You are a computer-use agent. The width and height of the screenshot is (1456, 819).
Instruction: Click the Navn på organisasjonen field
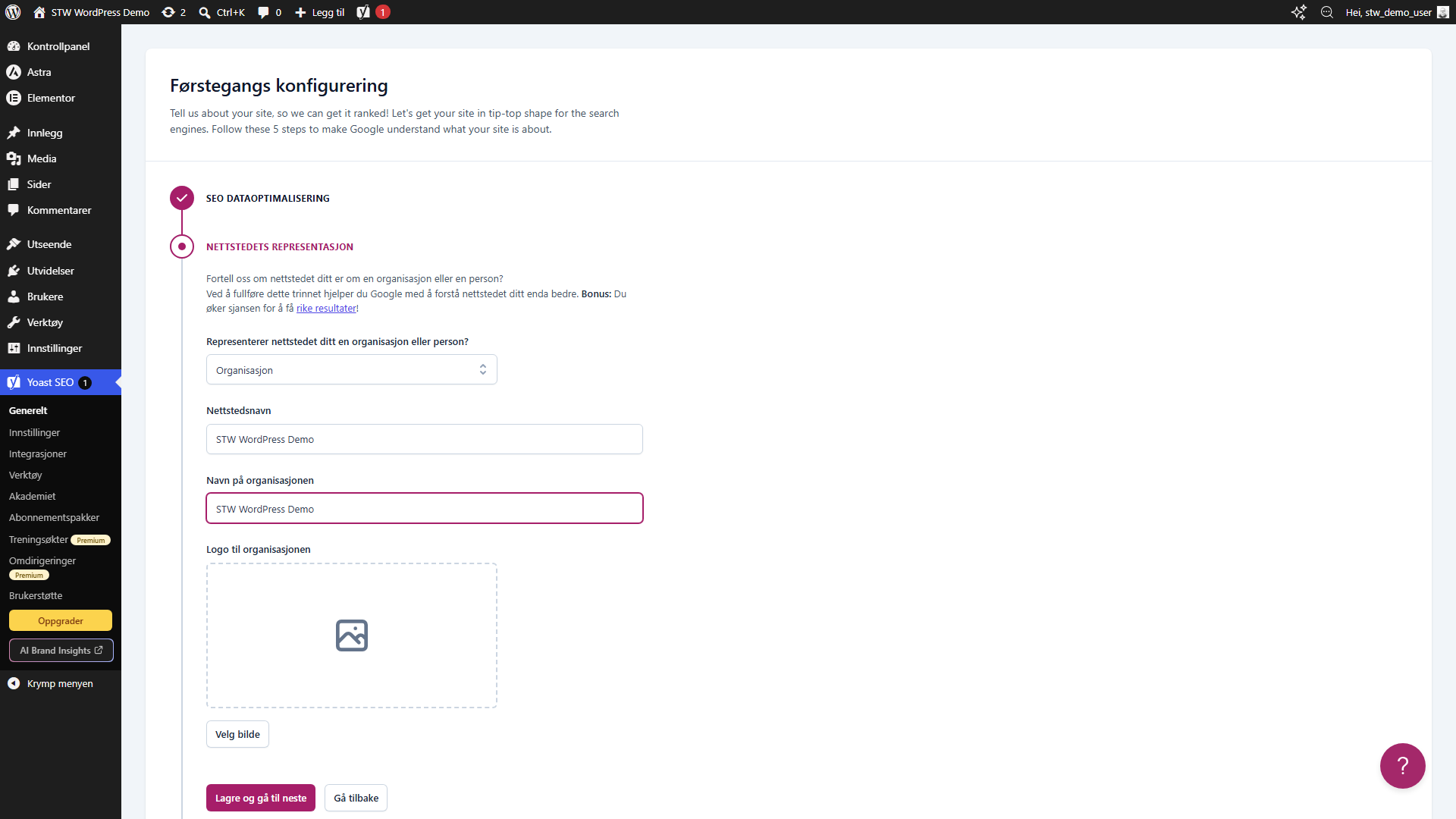click(x=425, y=509)
